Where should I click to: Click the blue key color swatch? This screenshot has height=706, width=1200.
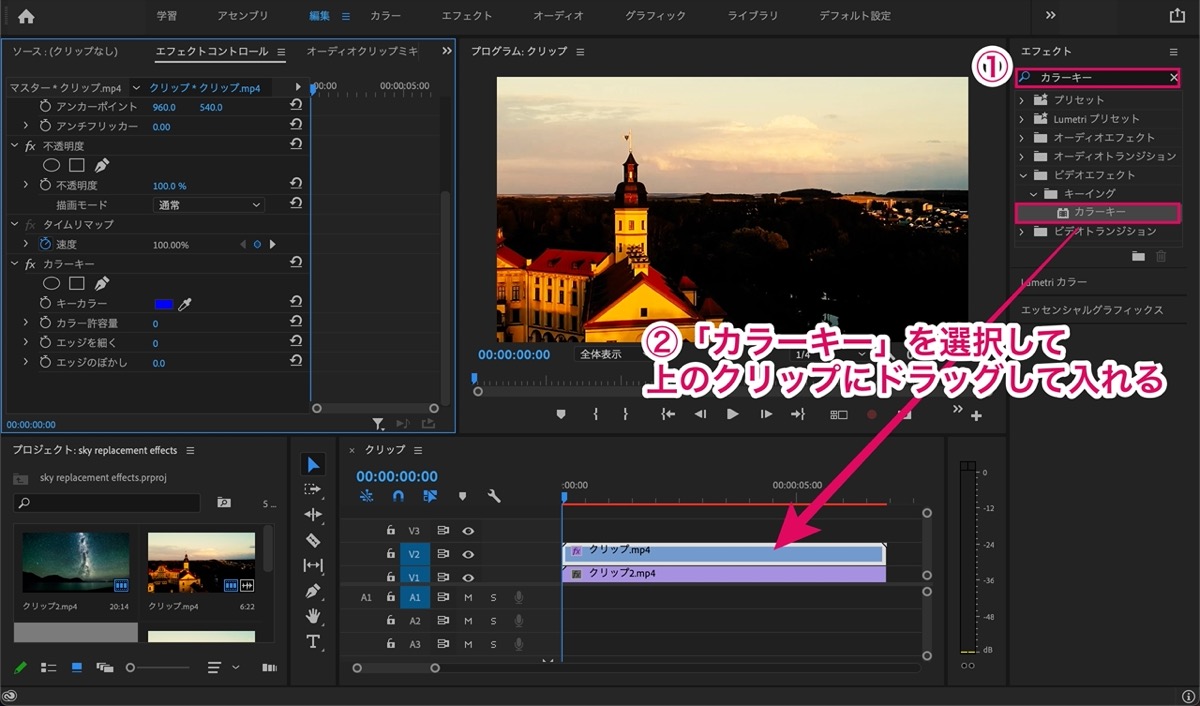pyautogui.click(x=163, y=303)
